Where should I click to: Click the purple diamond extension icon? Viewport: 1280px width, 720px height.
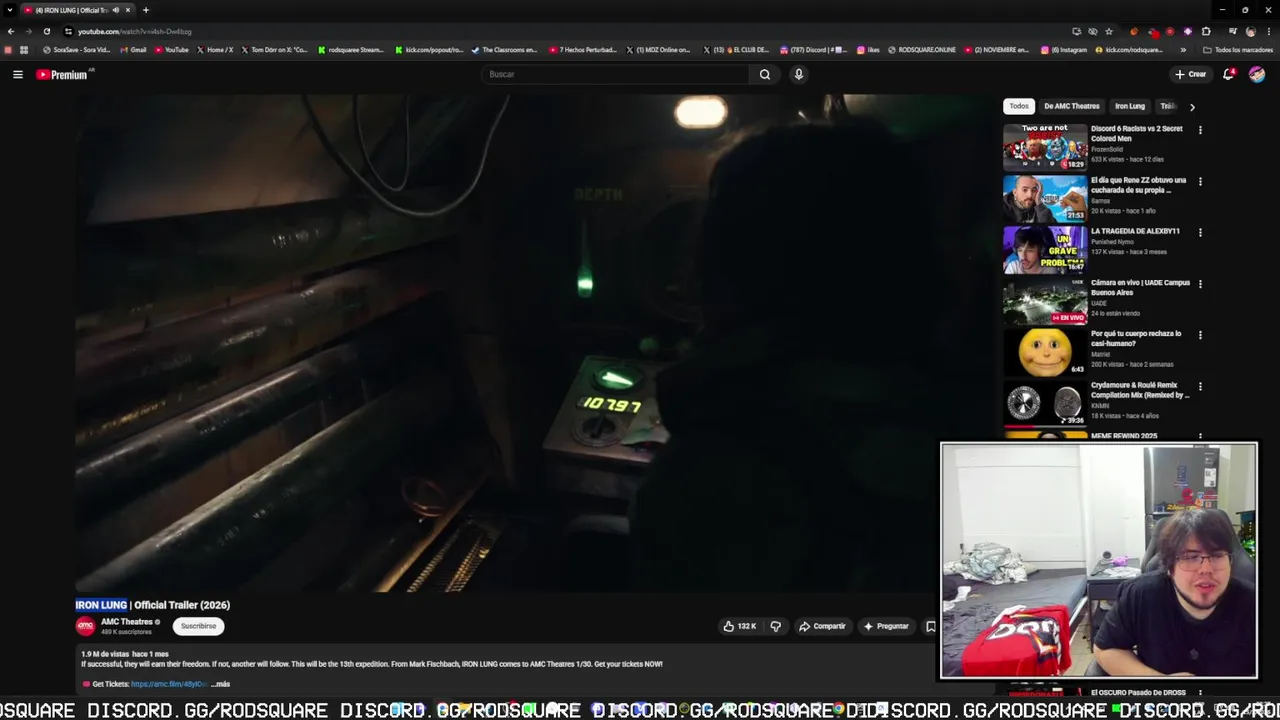click(x=1188, y=31)
